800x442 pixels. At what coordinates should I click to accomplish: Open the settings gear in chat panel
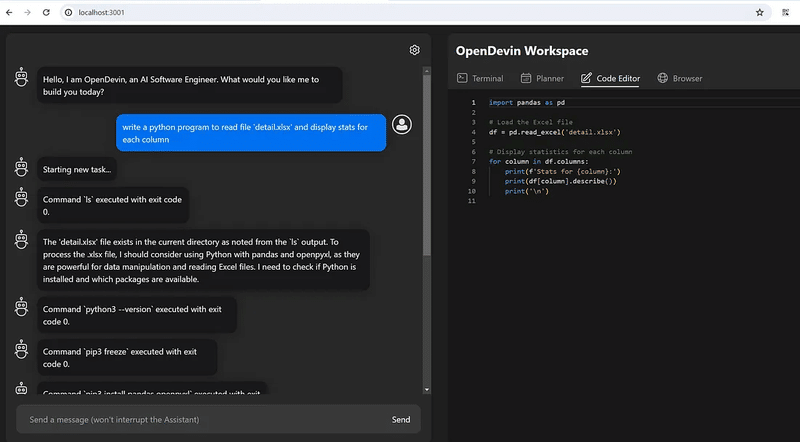415,50
